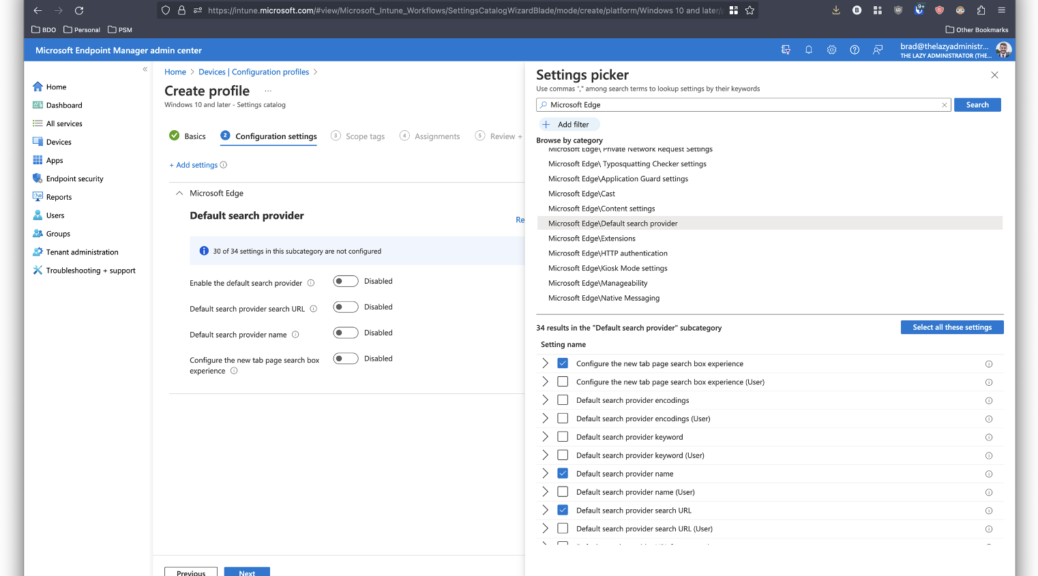Image resolution: width=1038 pixels, height=576 pixels.
Task: Check Configure new tab page search box experience (User)
Action: (563, 382)
